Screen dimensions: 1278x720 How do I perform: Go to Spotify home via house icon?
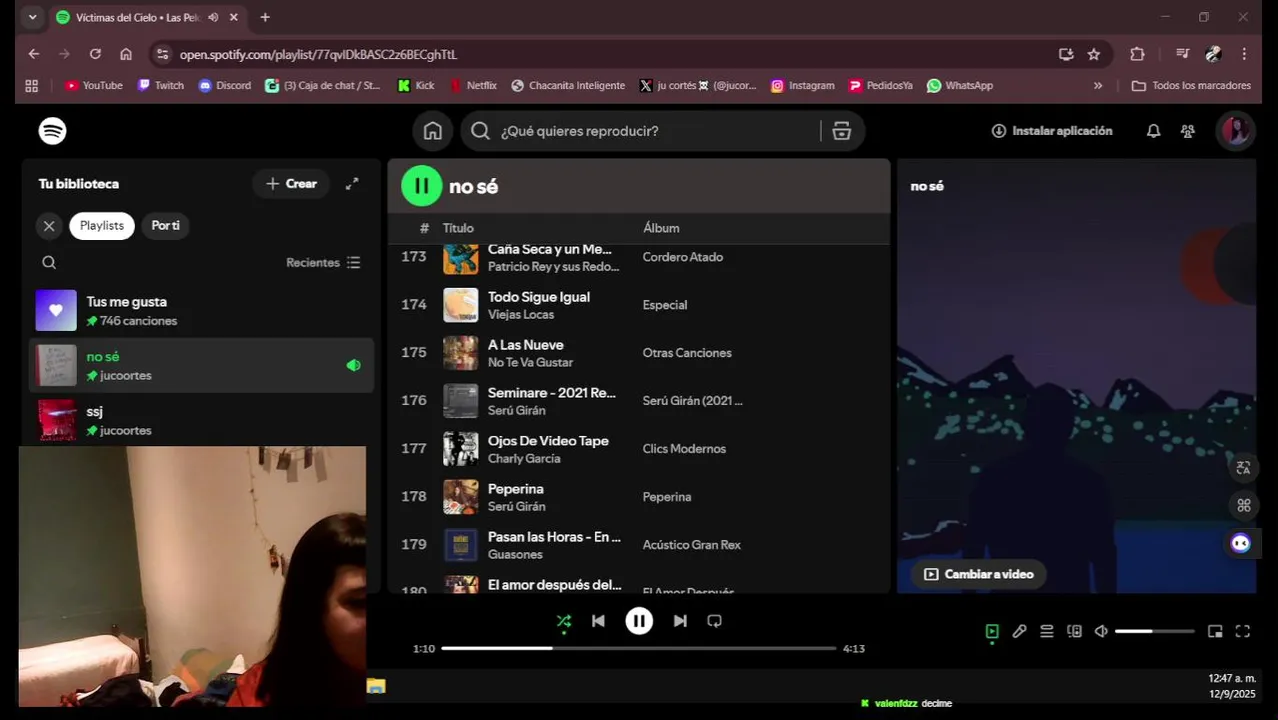433,131
